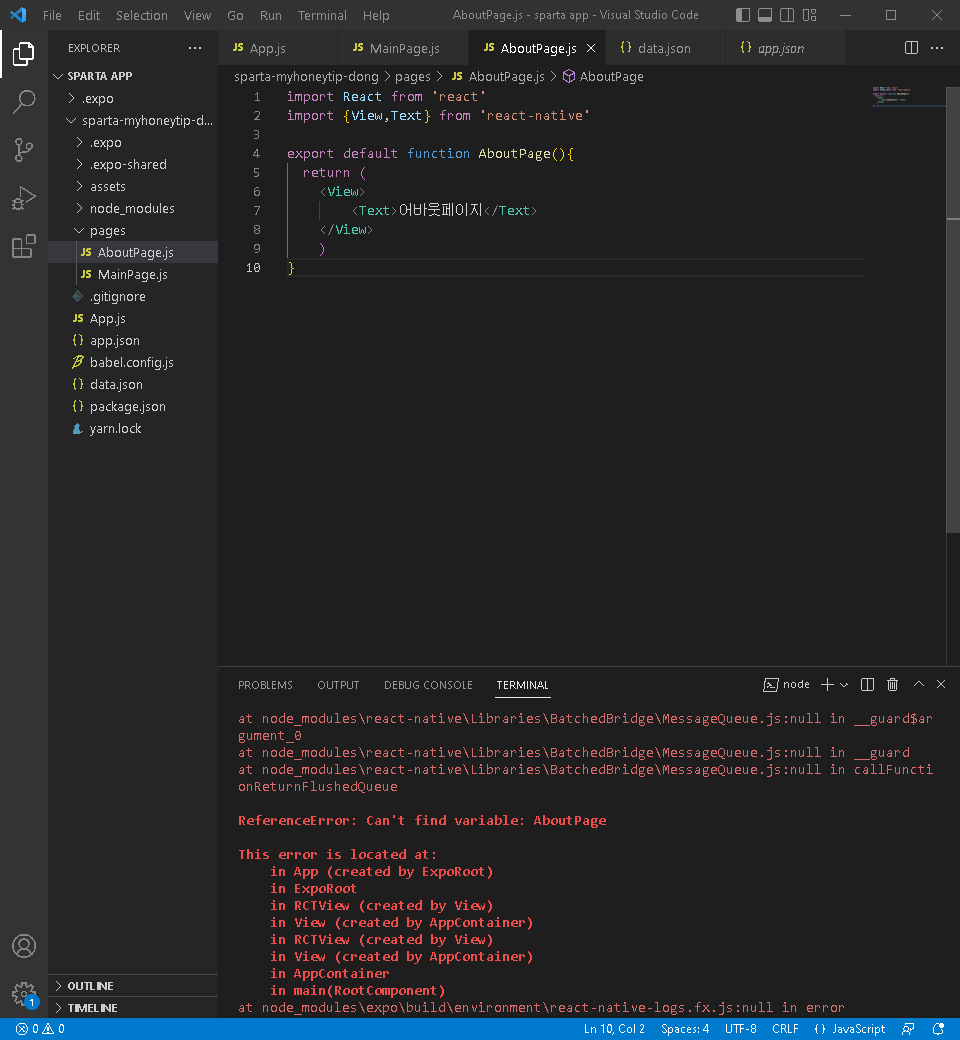Toggle Secondary Side Bar layout icon

(787, 15)
